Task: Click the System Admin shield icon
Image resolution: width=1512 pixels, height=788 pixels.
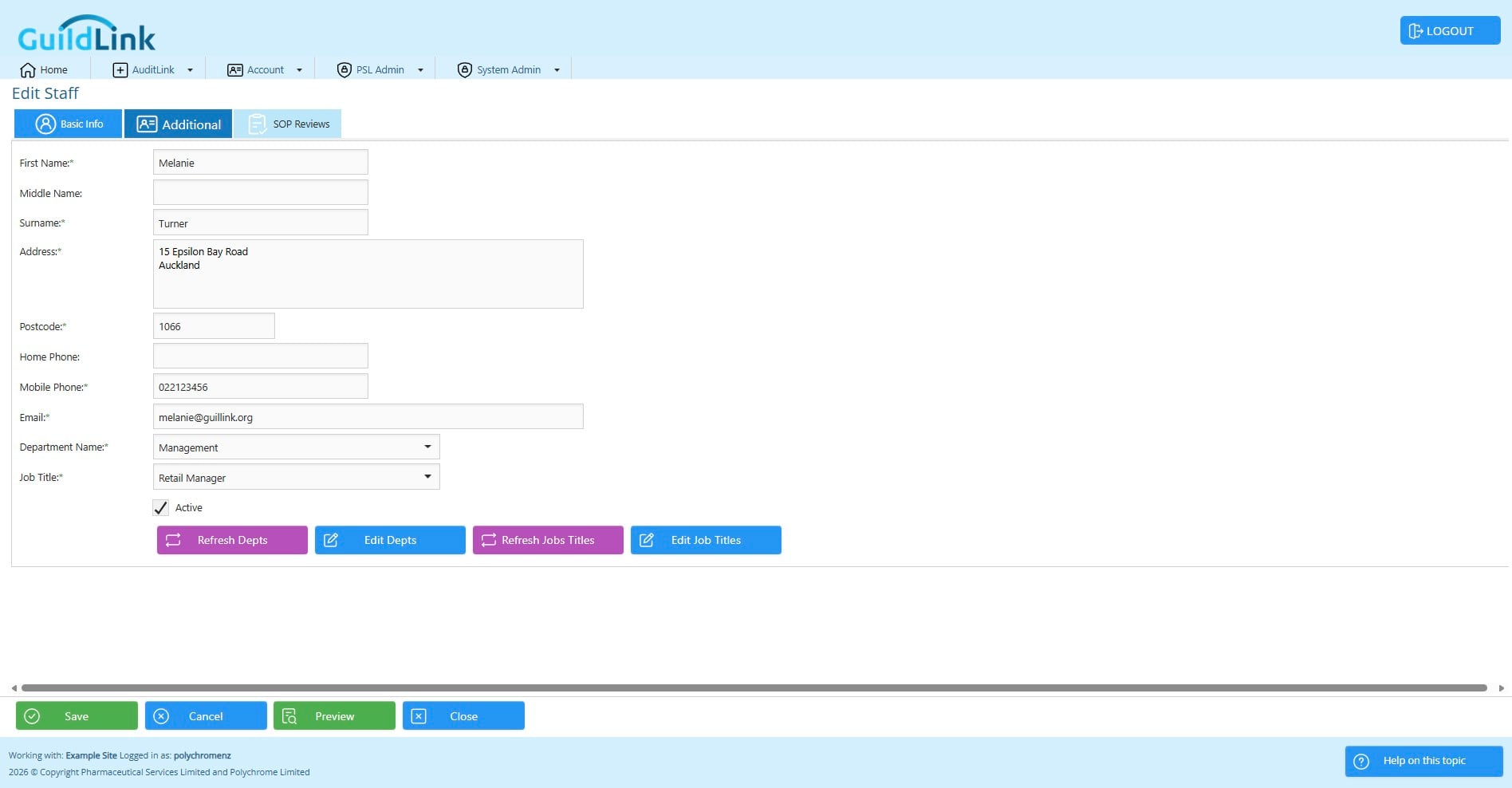Action: point(465,70)
